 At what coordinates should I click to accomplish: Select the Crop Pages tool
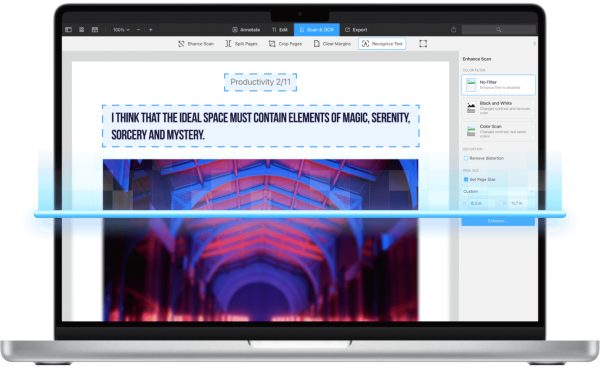(285, 44)
